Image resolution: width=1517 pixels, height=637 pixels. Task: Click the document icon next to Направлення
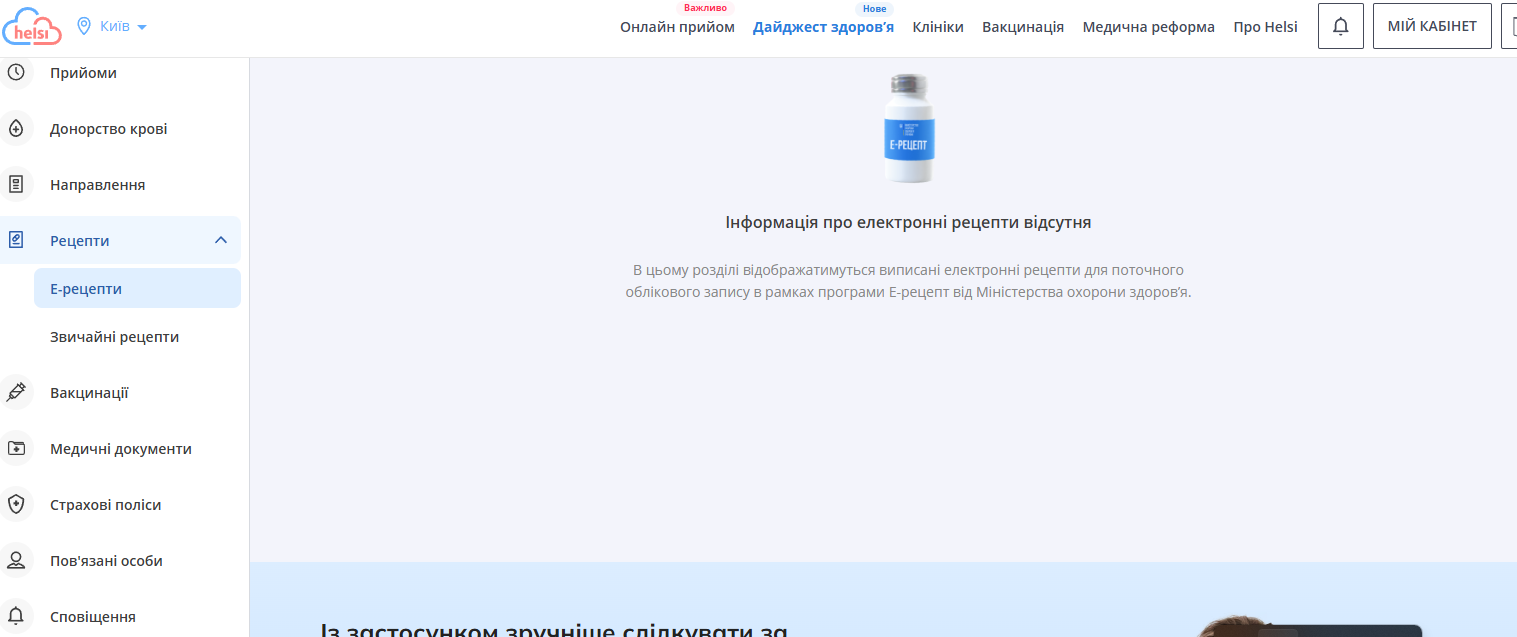[x=15, y=184]
